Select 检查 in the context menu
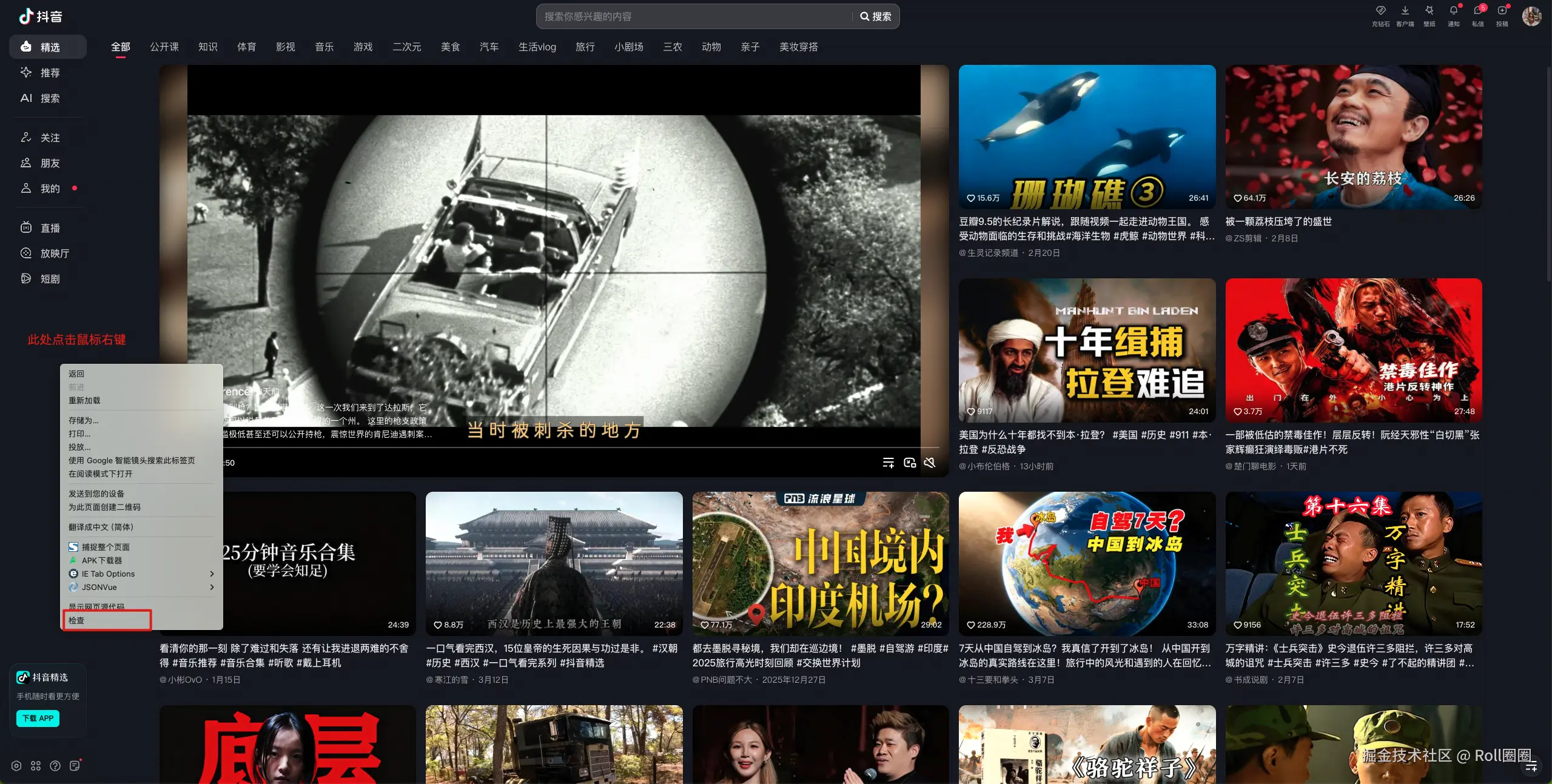1552x784 pixels. 76,620
